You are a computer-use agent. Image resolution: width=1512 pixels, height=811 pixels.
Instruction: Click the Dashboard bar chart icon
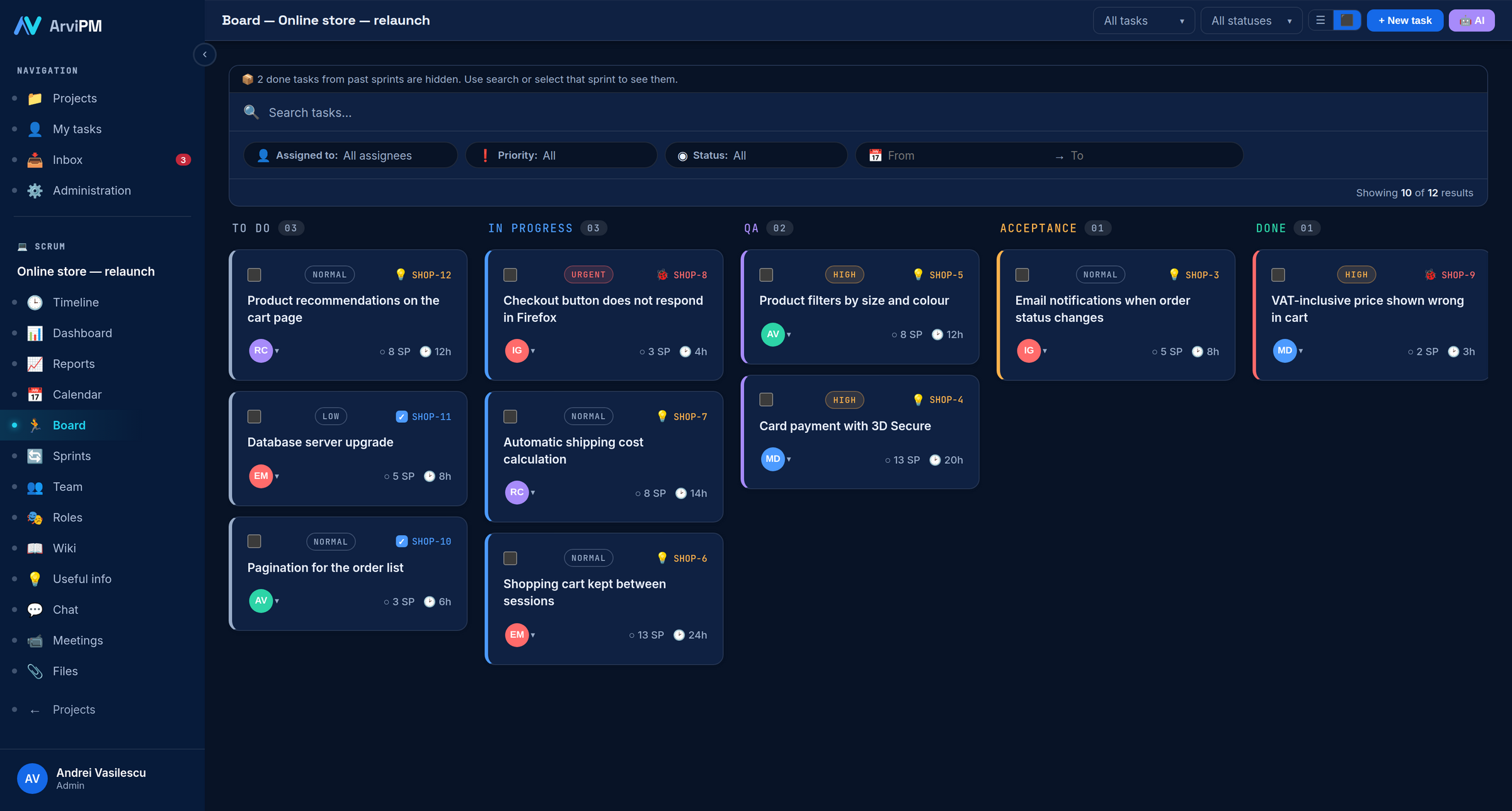(x=35, y=333)
